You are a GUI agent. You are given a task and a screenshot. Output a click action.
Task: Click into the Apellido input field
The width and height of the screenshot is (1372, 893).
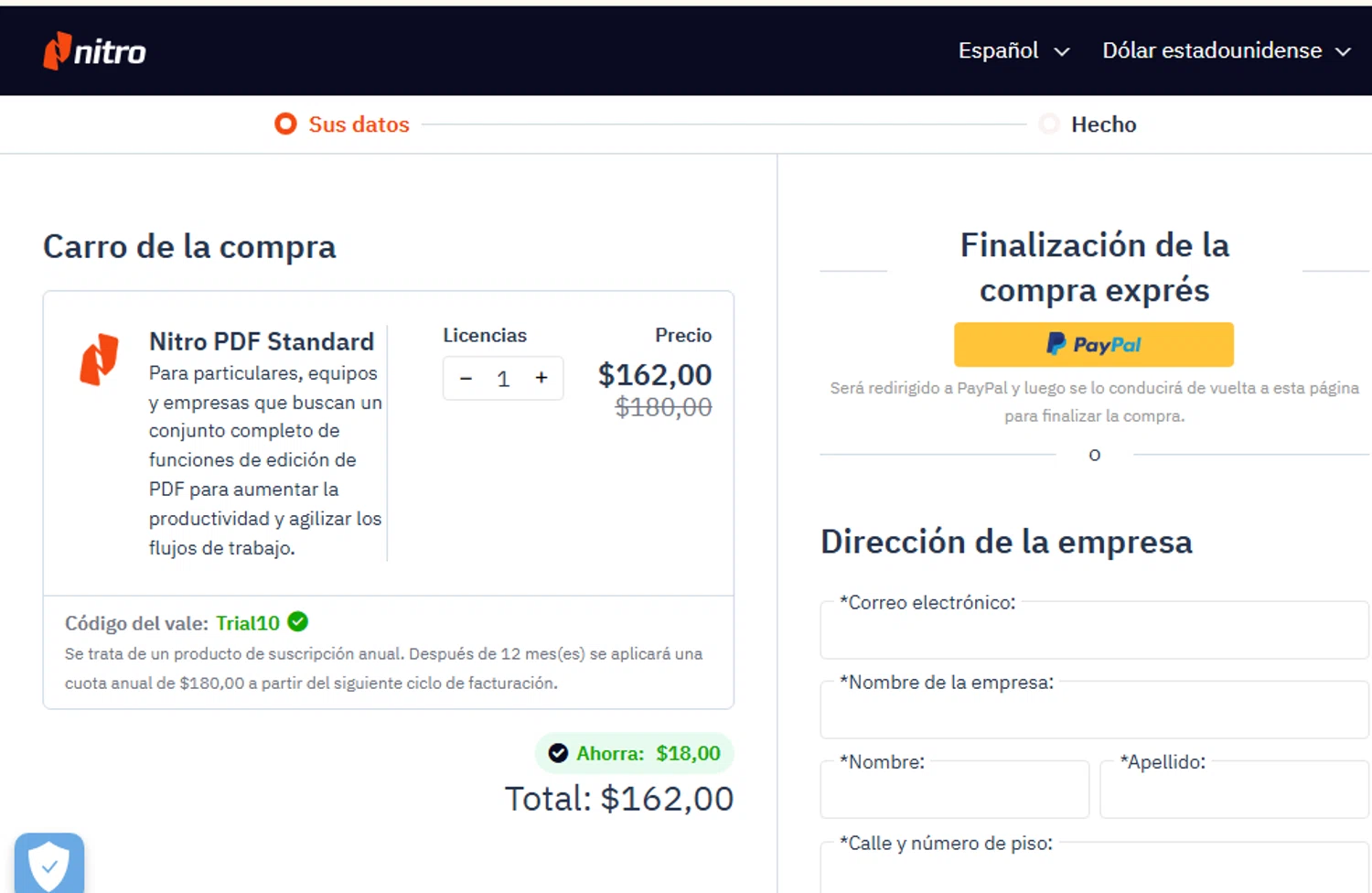pyautogui.click(x=1234, y=792)
